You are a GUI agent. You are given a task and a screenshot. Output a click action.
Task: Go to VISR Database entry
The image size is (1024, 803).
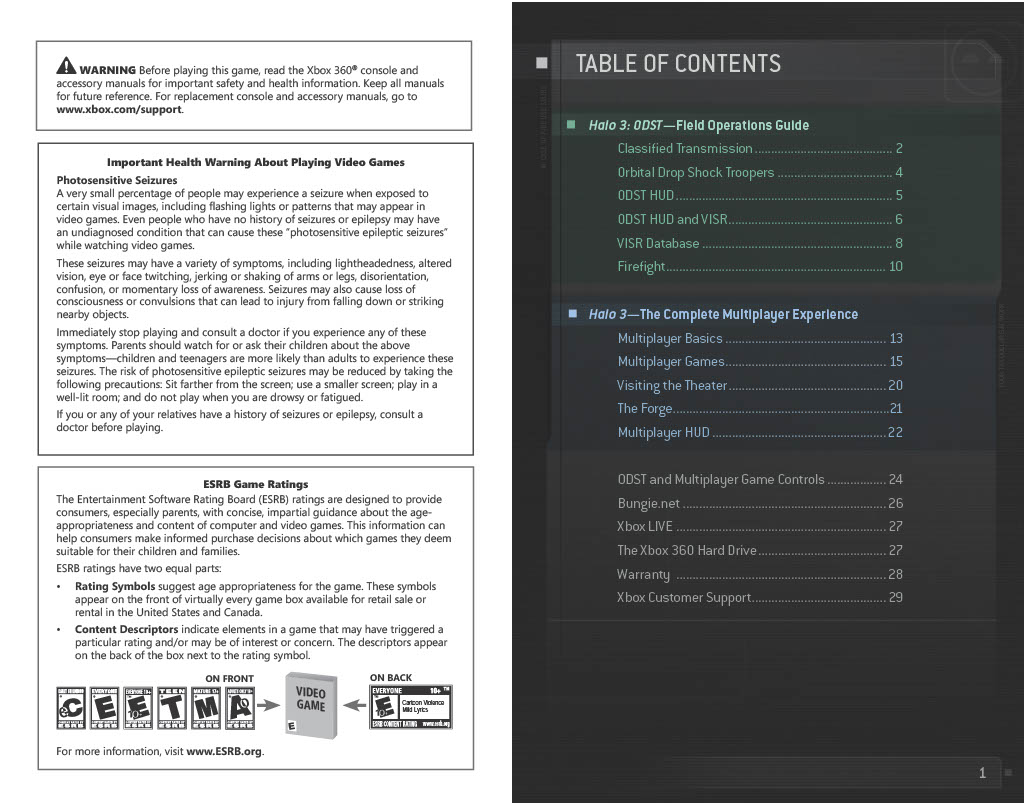(760, 244)
